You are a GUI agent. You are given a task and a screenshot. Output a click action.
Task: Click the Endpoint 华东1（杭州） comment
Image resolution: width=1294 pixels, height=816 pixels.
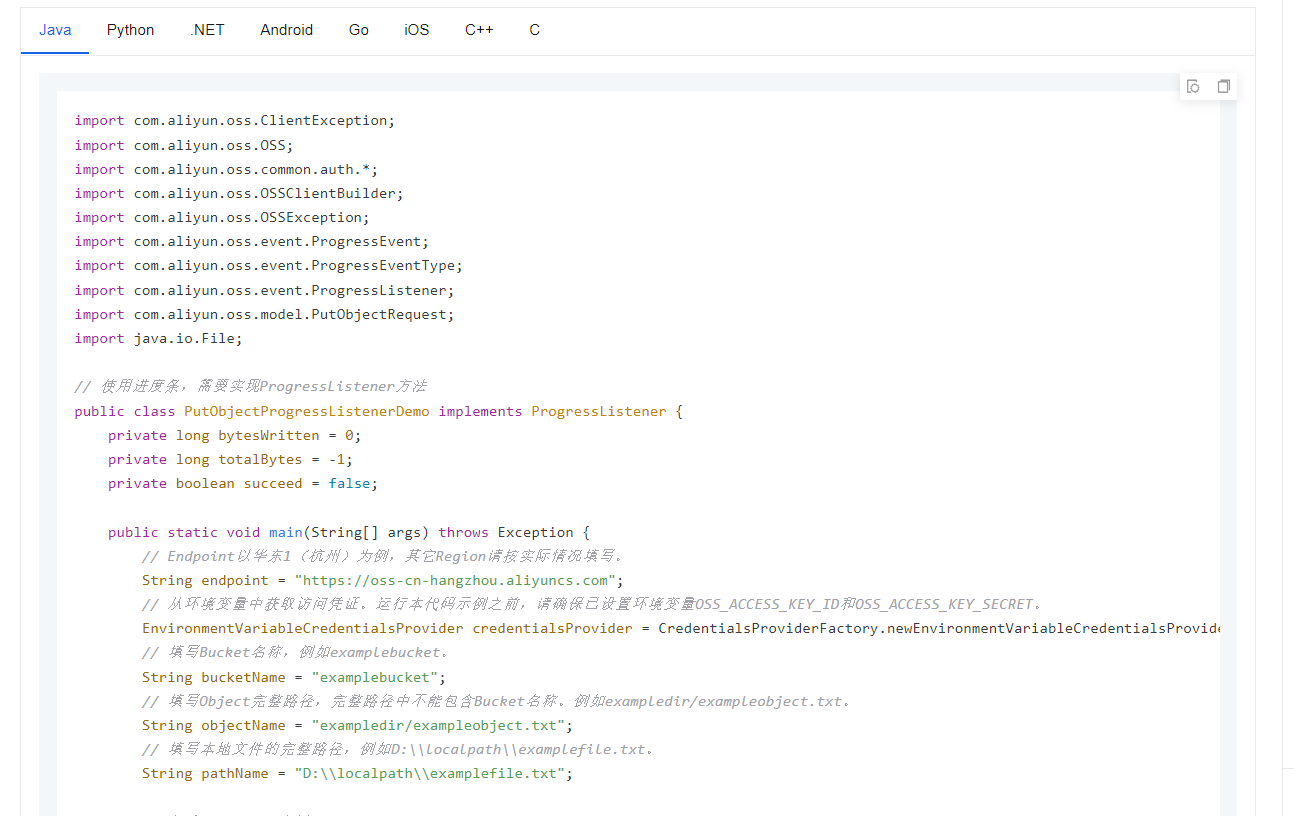tap(383, 556)
